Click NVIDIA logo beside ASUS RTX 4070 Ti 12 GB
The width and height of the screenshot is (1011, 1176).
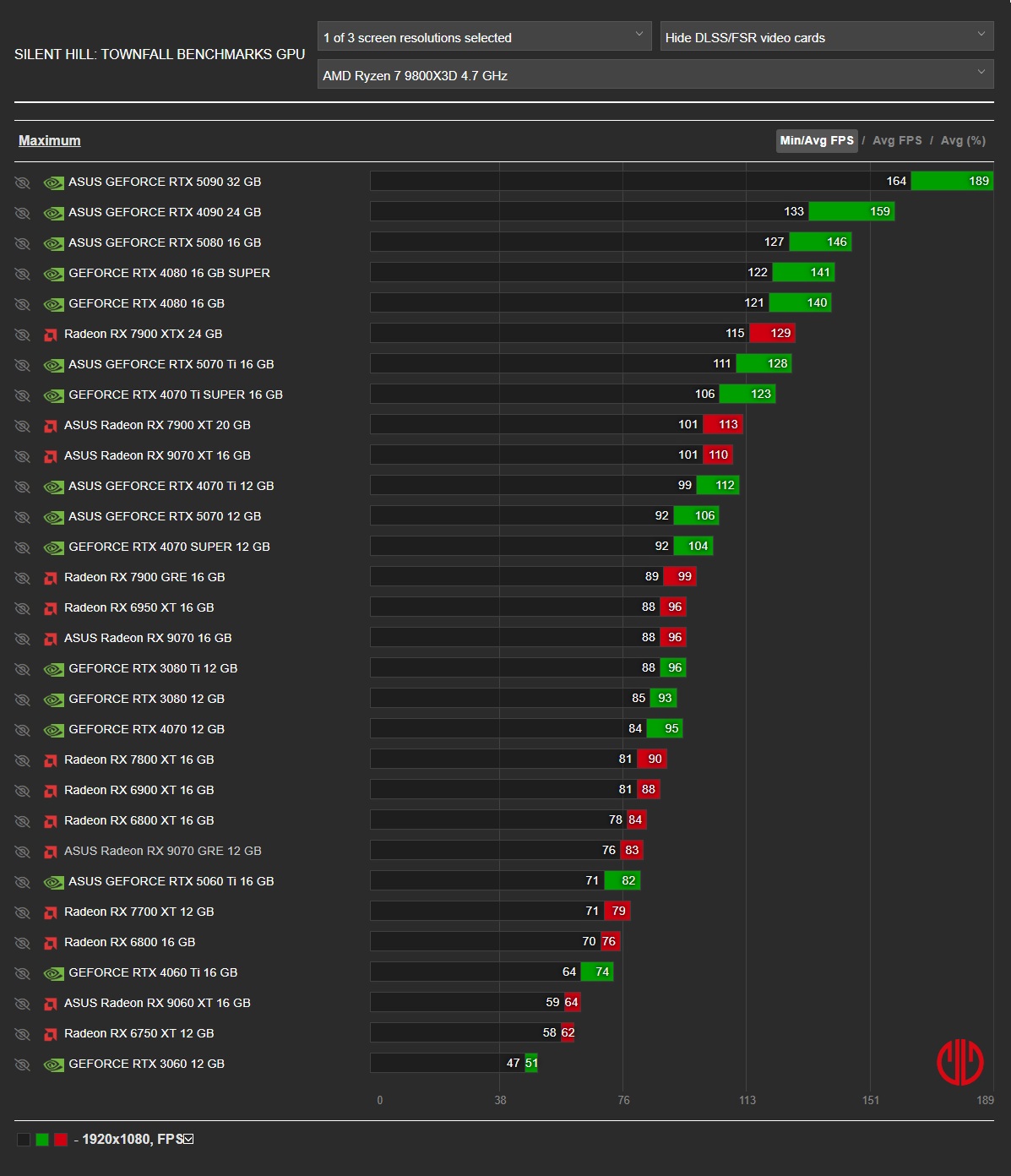53,487
